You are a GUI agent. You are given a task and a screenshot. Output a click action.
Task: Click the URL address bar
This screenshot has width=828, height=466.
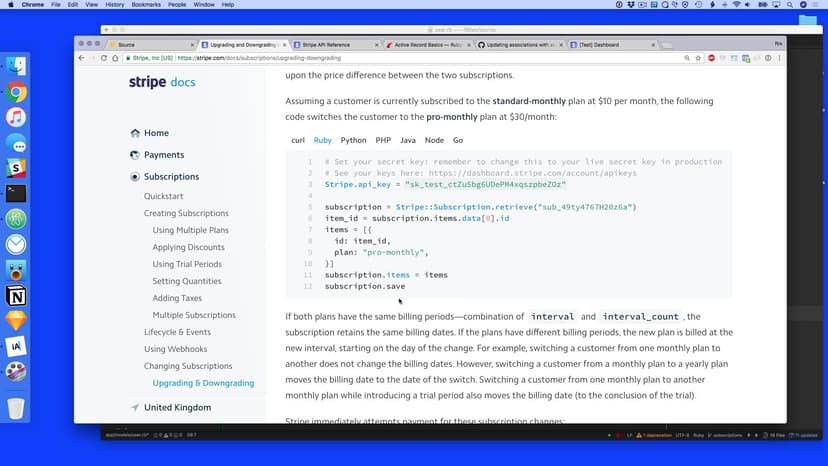tap(400, 58)
